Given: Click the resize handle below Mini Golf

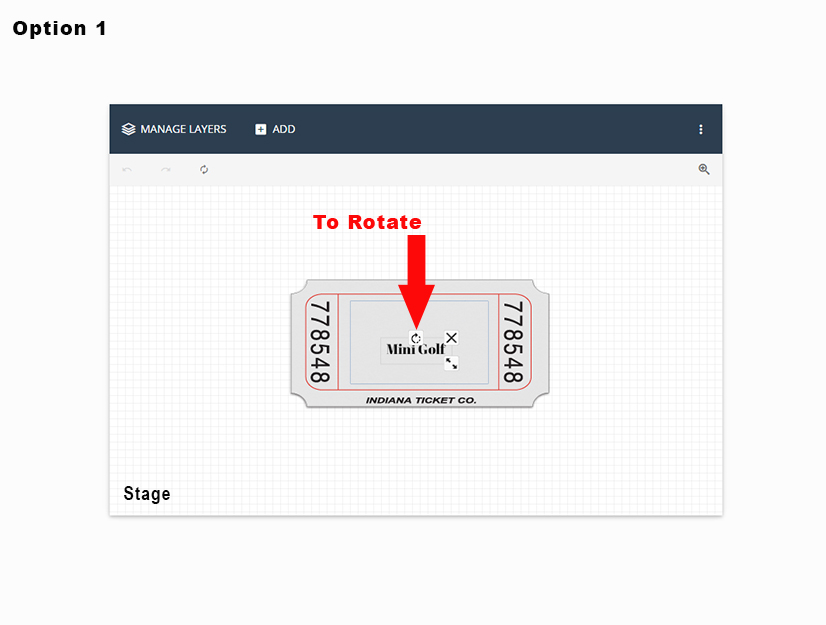Looking at the screenshot, I should (452, 363).
